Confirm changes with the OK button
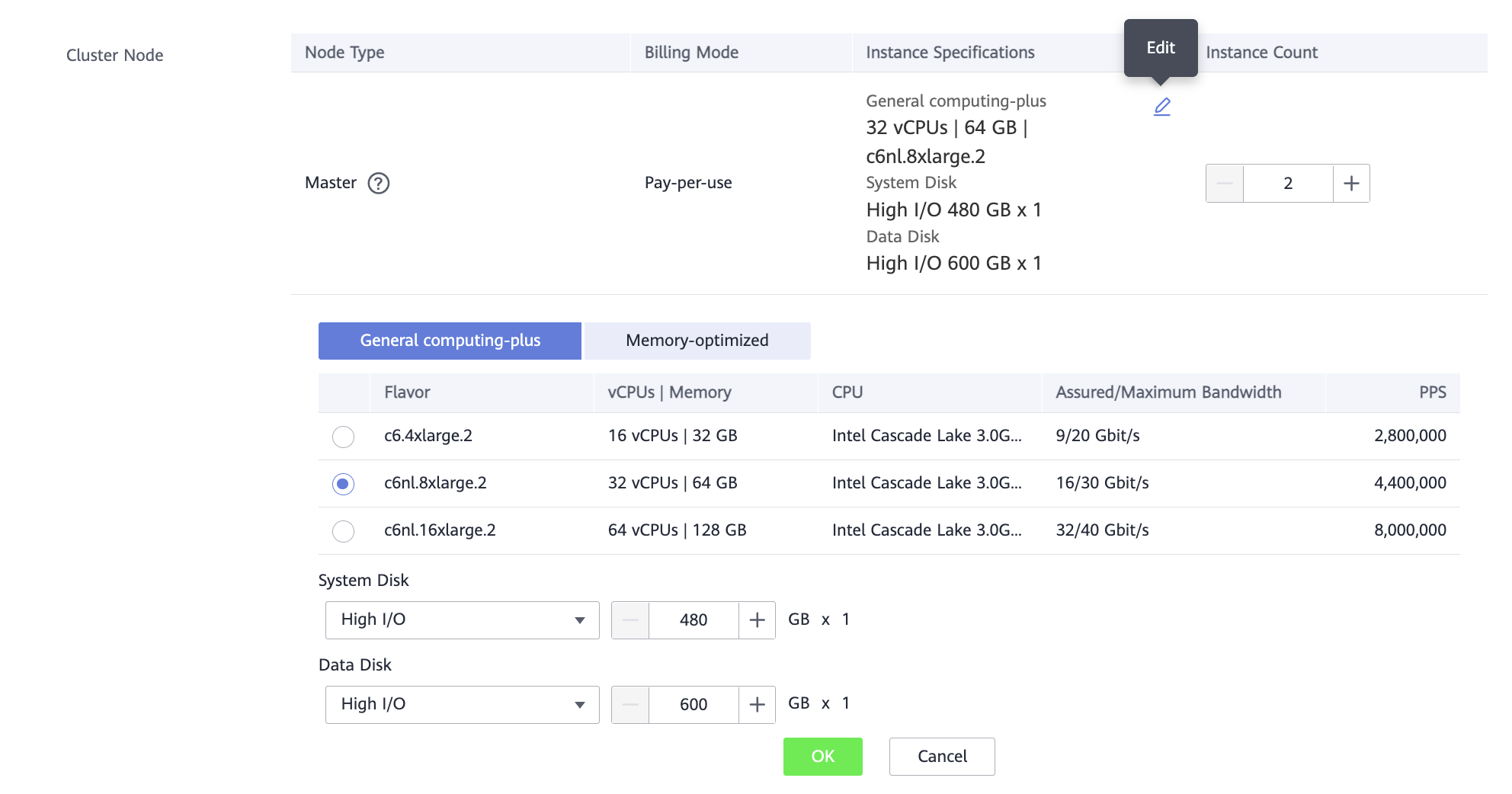Viewport: 1512px width, 794px height. coord(822,757)
